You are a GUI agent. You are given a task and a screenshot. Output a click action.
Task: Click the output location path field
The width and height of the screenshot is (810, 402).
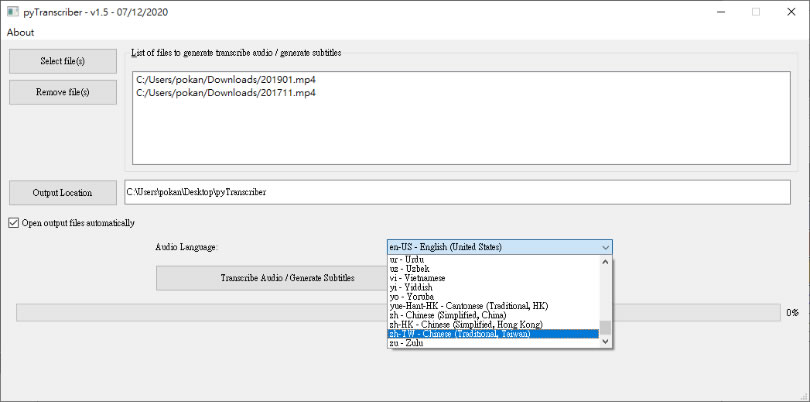(x=456, y=192)
